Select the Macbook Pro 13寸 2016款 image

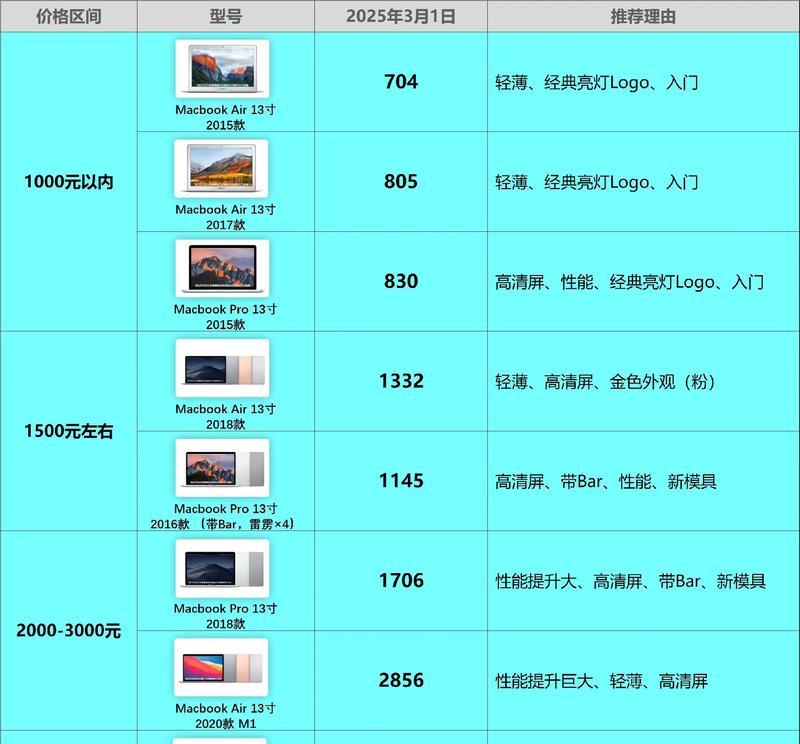[x=222, y=467]
